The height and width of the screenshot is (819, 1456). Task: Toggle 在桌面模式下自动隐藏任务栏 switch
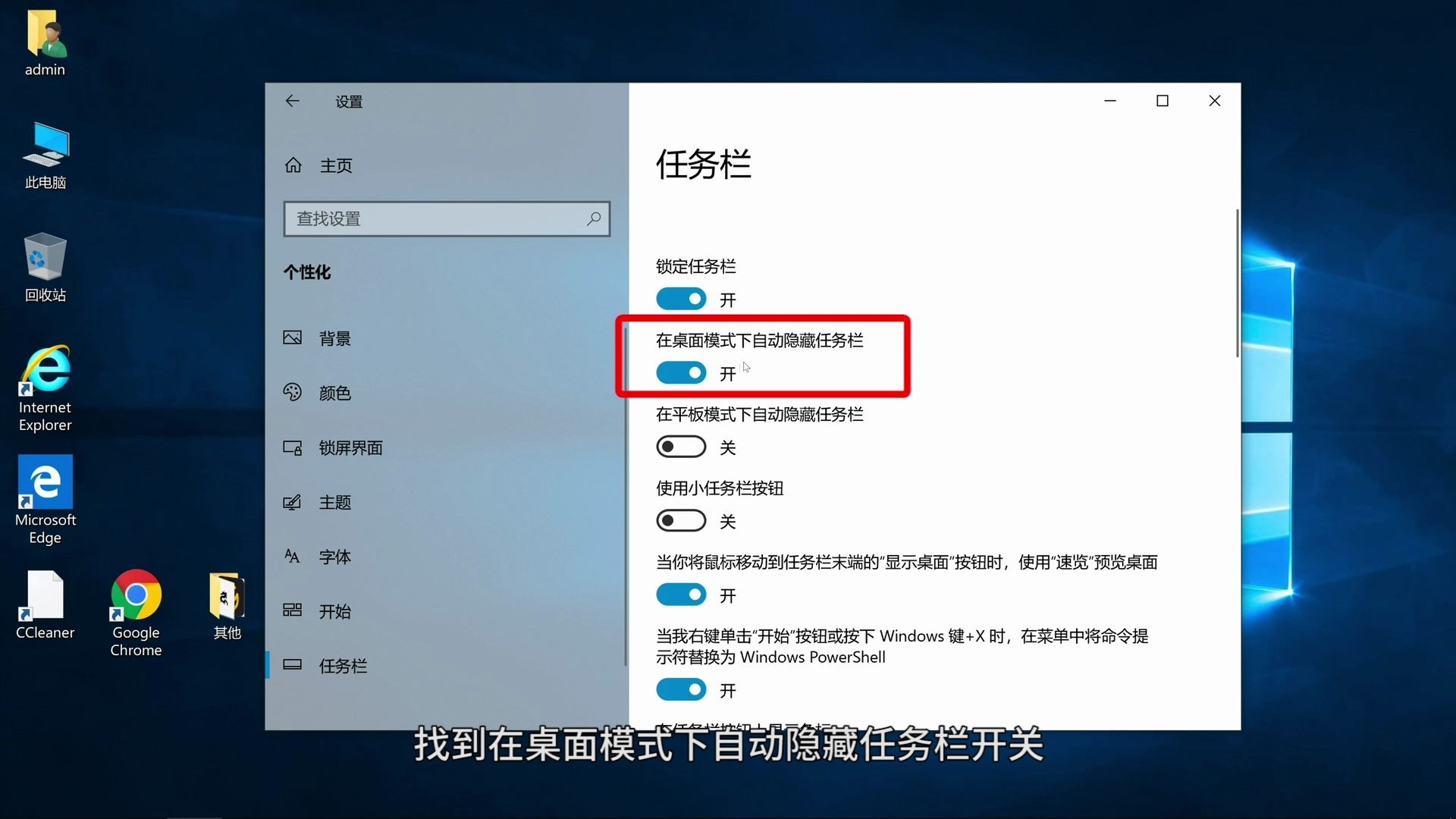click(681, 373)
